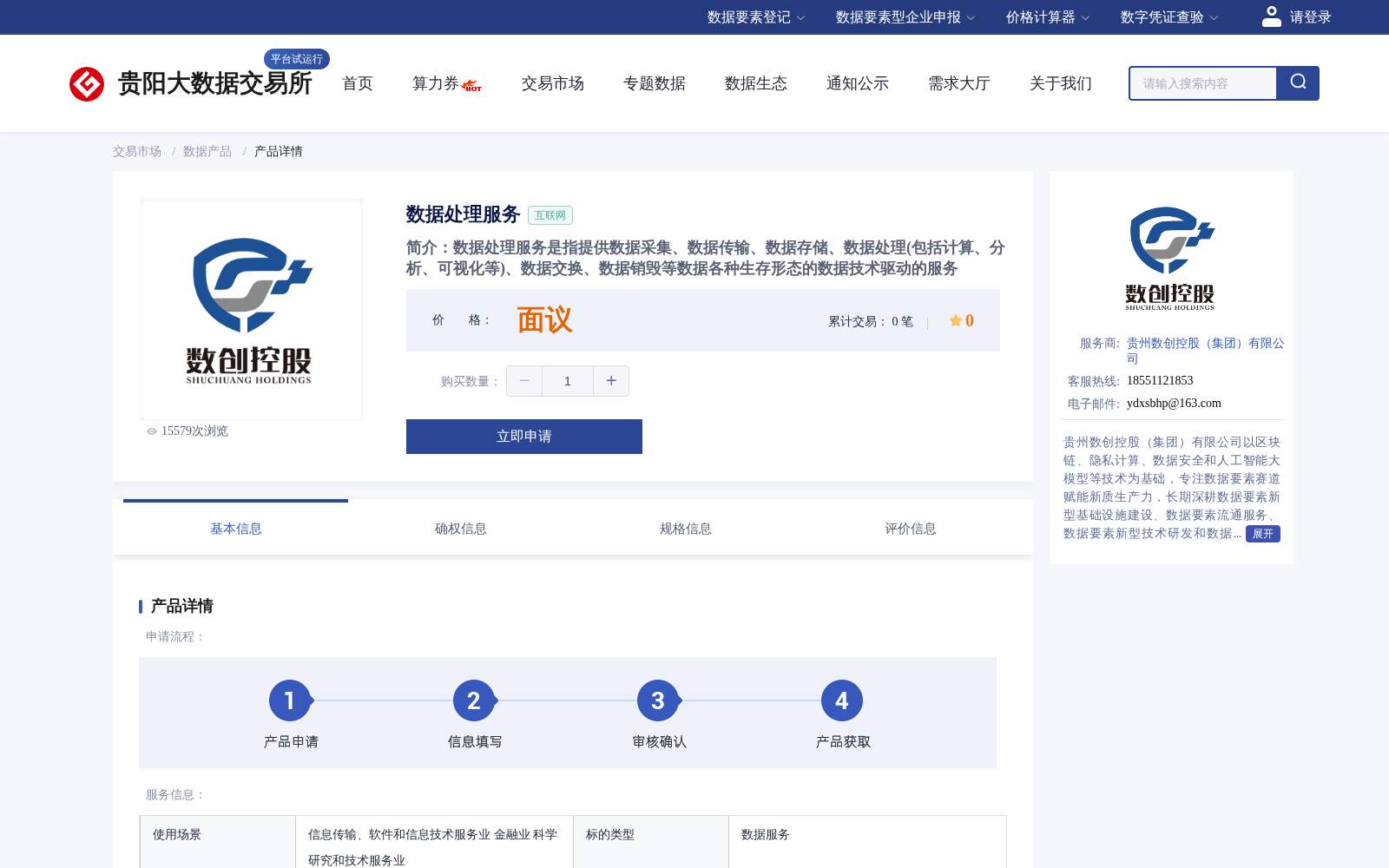Screen dimensions: 1389x868
Task: Click 交易市场 breadcrumb link
Action: (x=137, y=151)
